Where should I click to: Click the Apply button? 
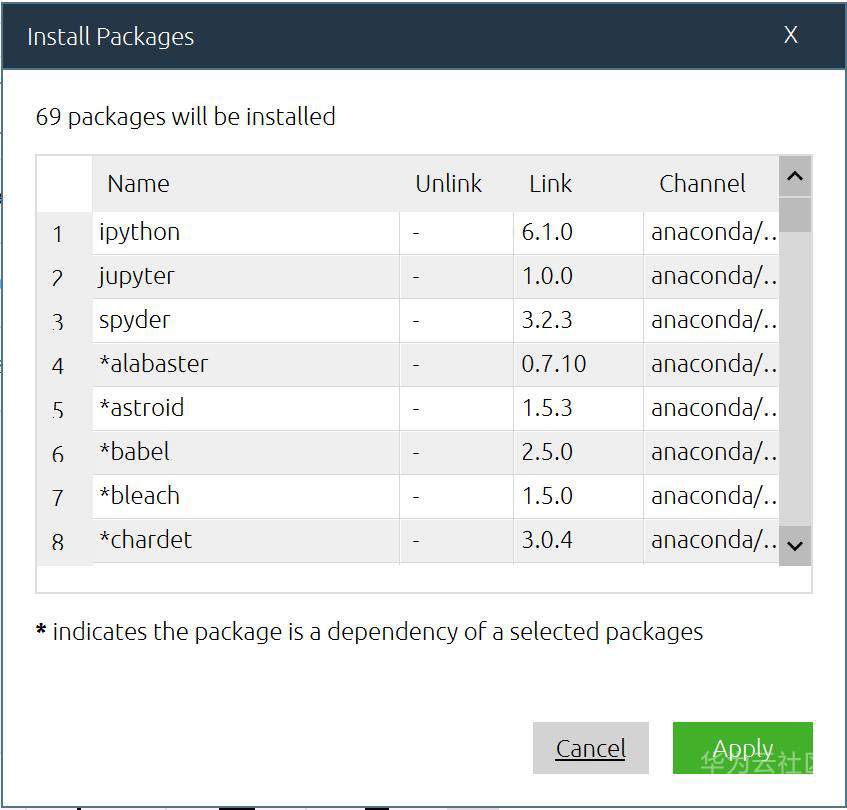(x=742, y=748)
